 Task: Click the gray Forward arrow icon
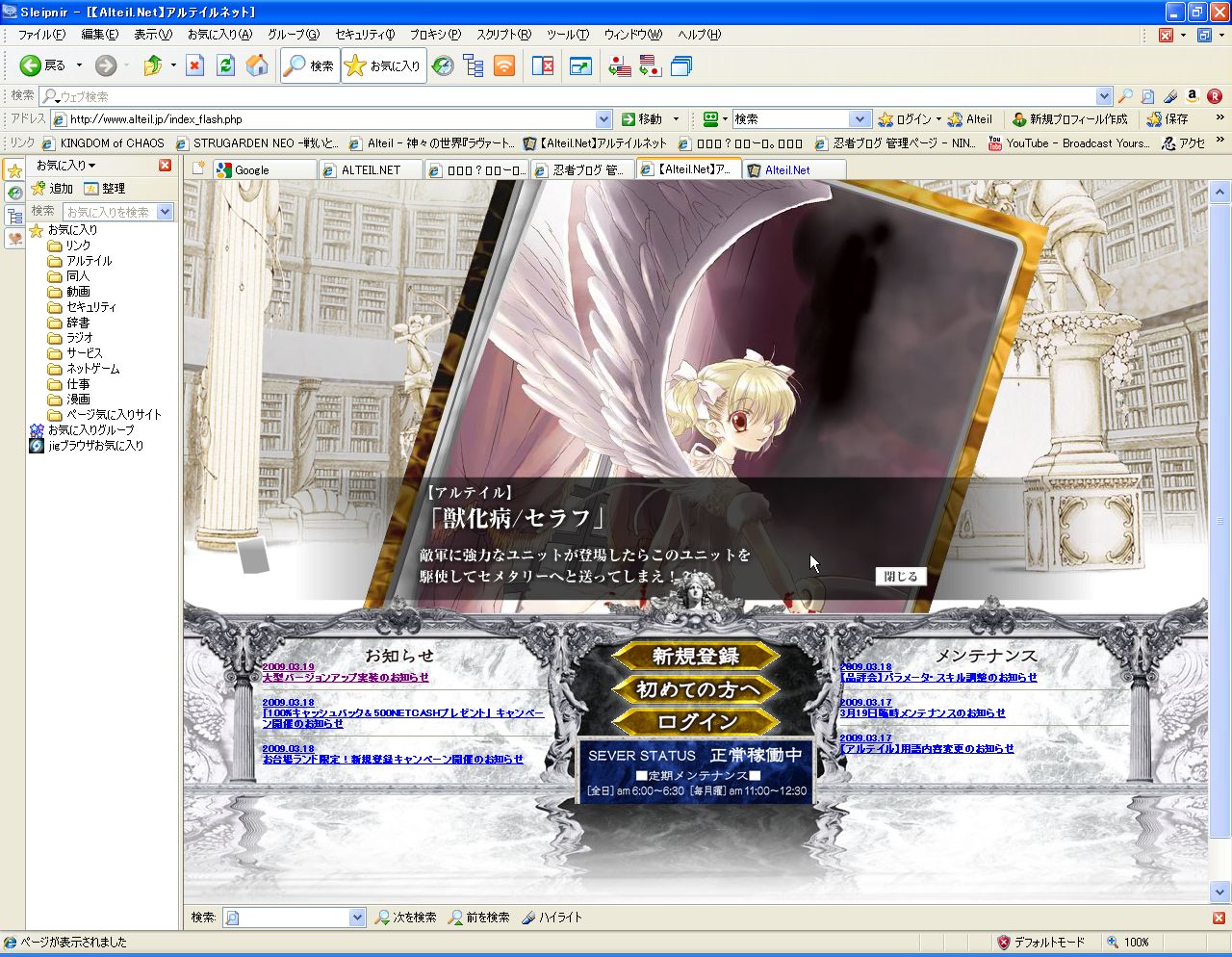(106, 65)
